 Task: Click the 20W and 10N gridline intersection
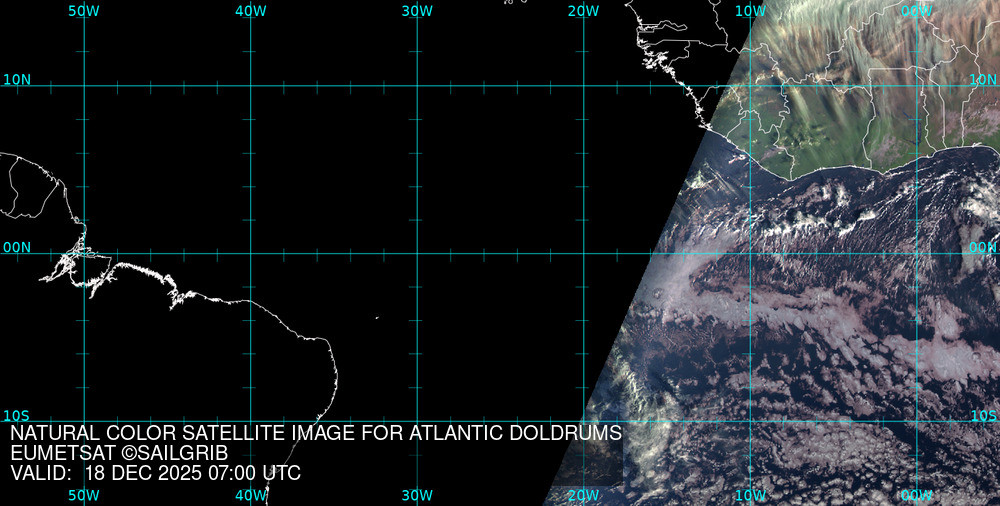(583, 85)
